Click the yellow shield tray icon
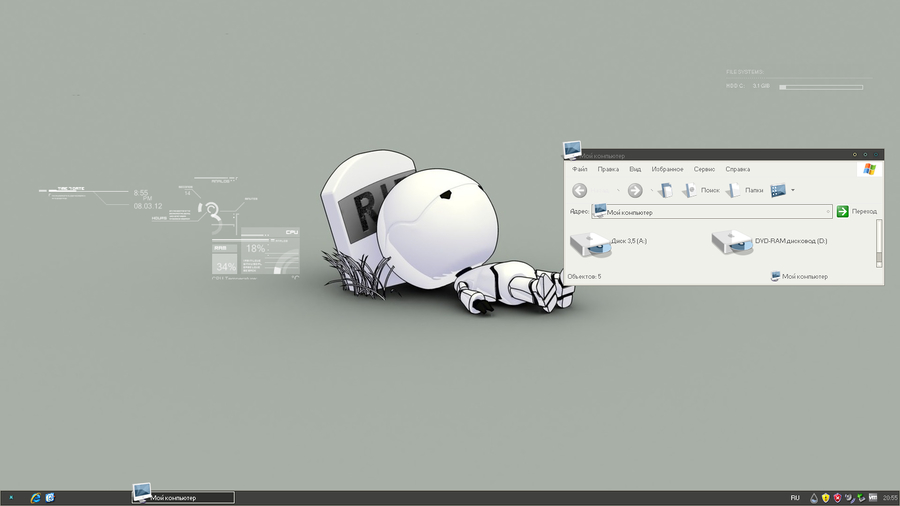This screenshot has height=506, width=900. click(825, 498)
